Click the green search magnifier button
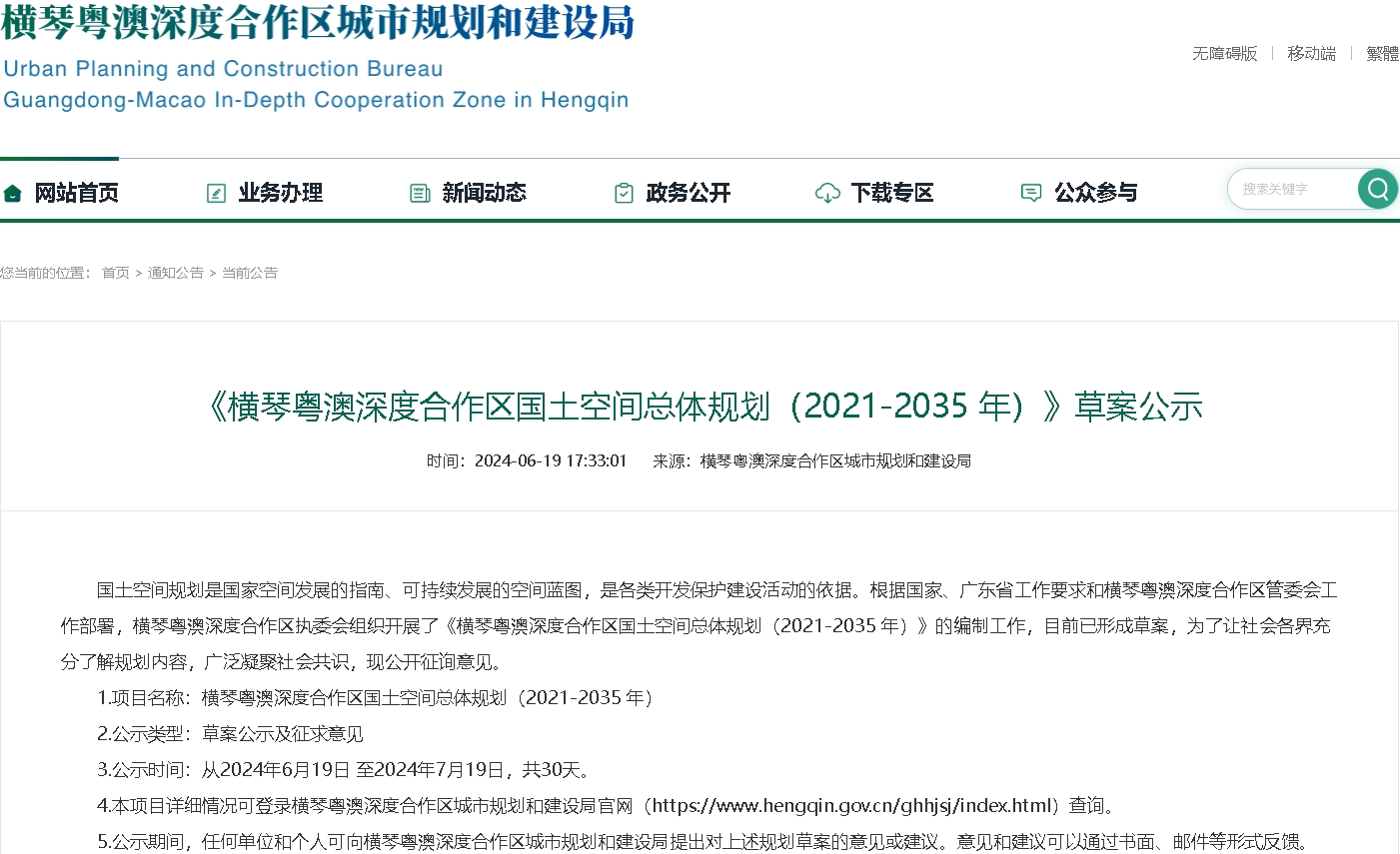This screenshot has width=1400, height=854. point(1377,189)
